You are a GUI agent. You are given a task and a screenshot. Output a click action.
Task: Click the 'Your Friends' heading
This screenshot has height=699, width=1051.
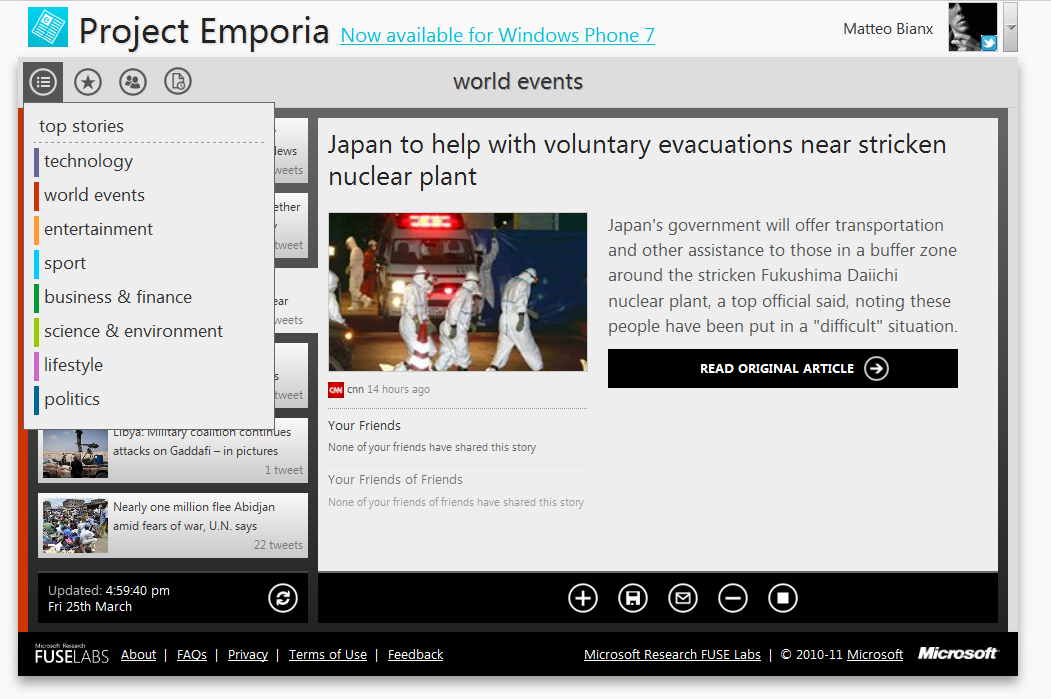[364, 426]
